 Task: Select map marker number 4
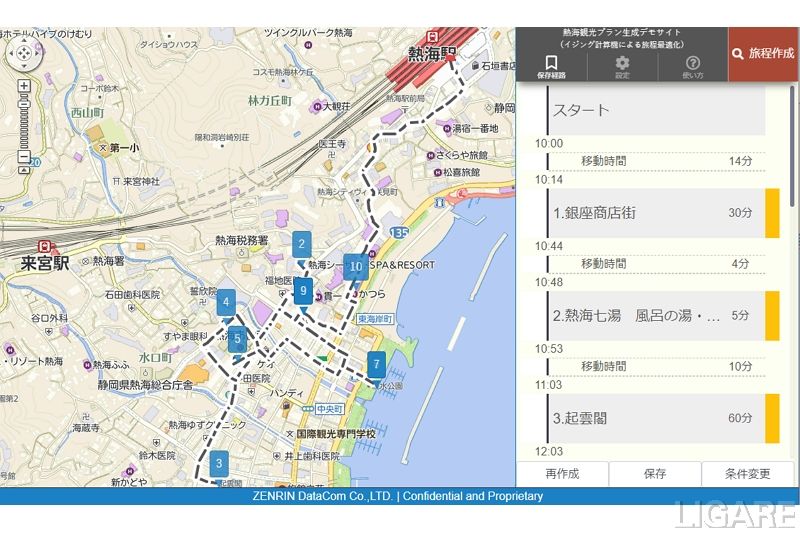click(x=227, y=302)
